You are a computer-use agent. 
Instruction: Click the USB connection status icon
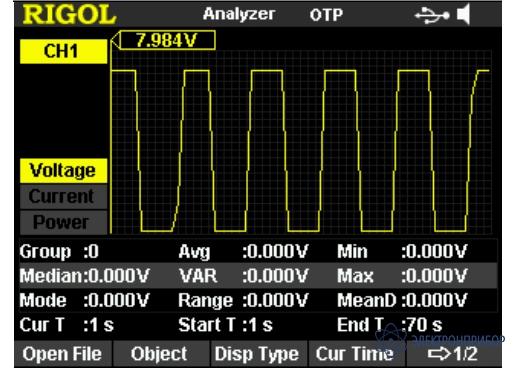[x=431, y=15]
